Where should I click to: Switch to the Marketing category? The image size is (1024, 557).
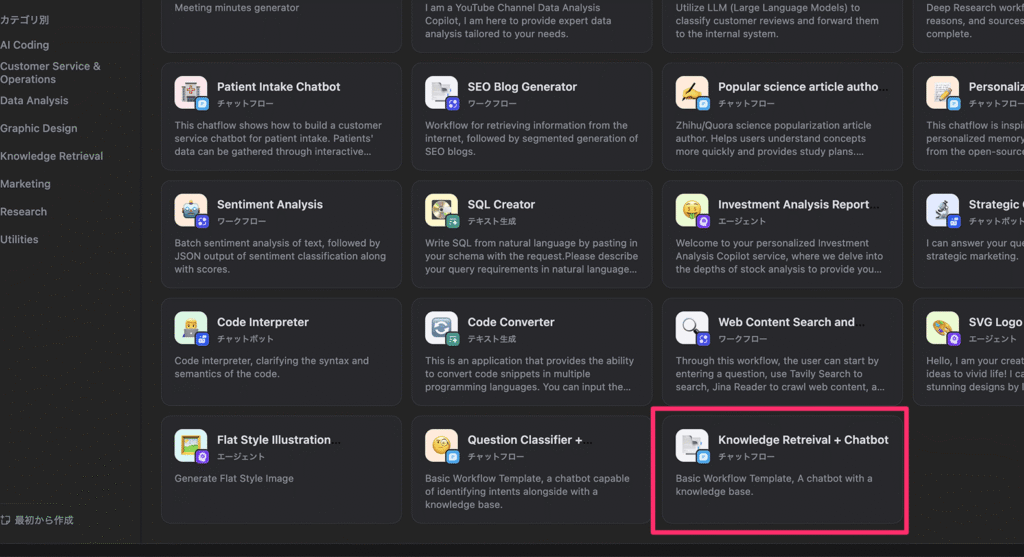pyautogui.click(x=25, y=184)
